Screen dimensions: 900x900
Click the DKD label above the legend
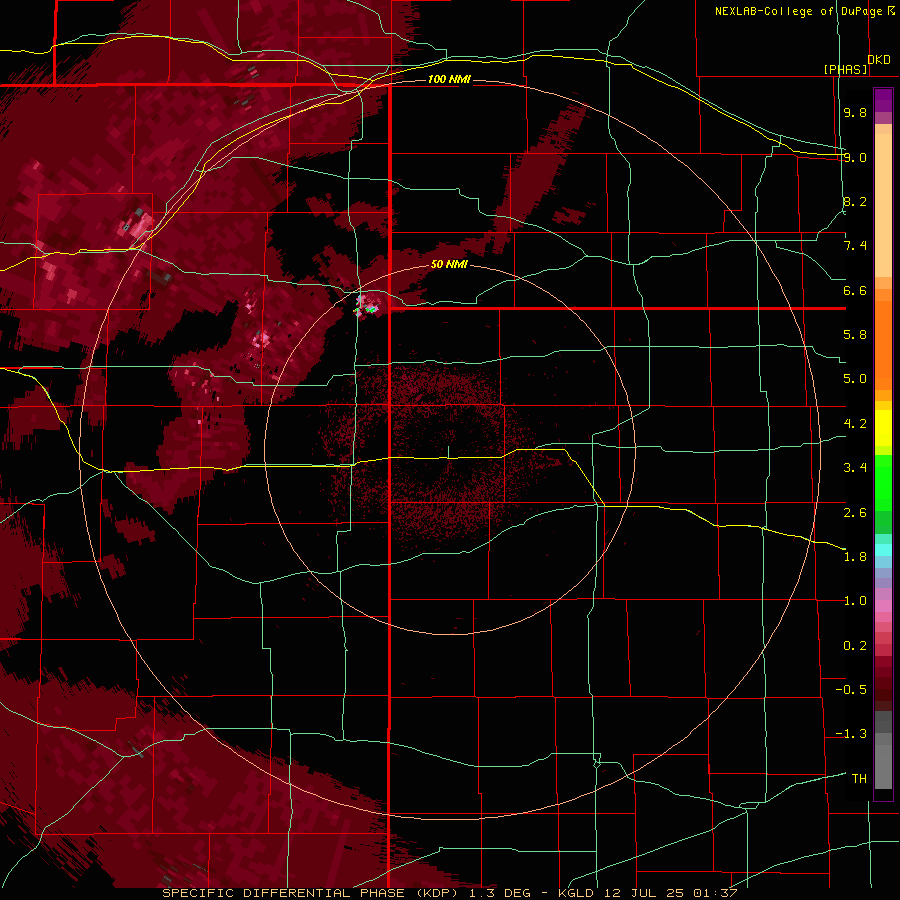[878, 60]
